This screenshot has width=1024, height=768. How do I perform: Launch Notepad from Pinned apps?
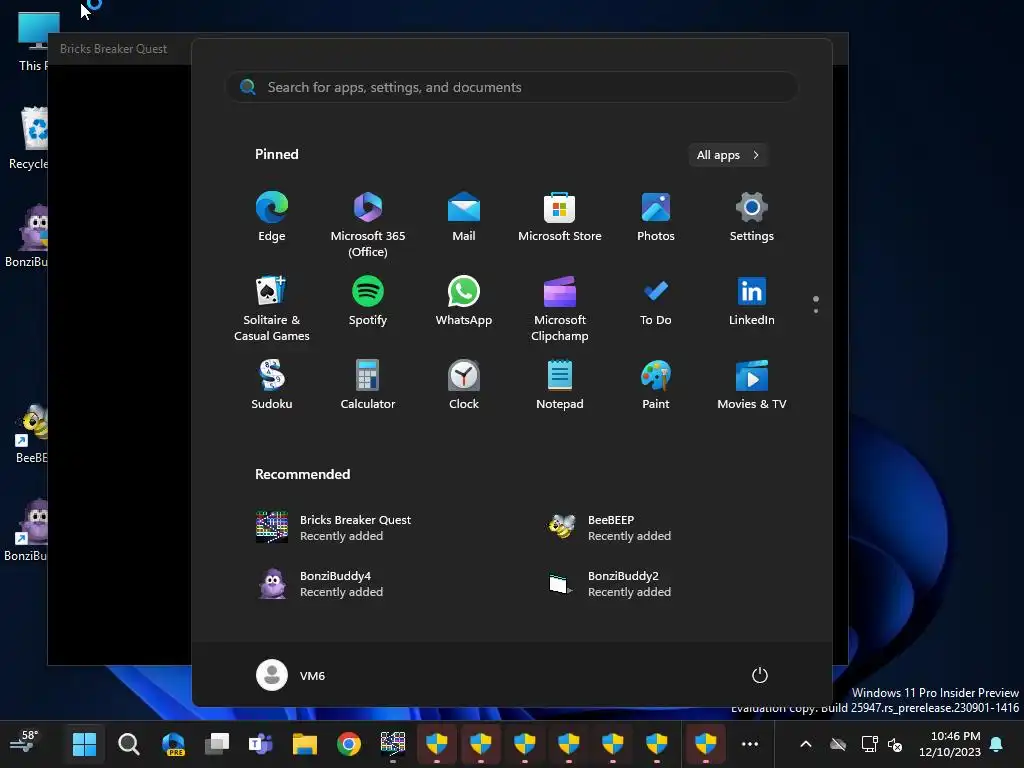click(560, 385)
